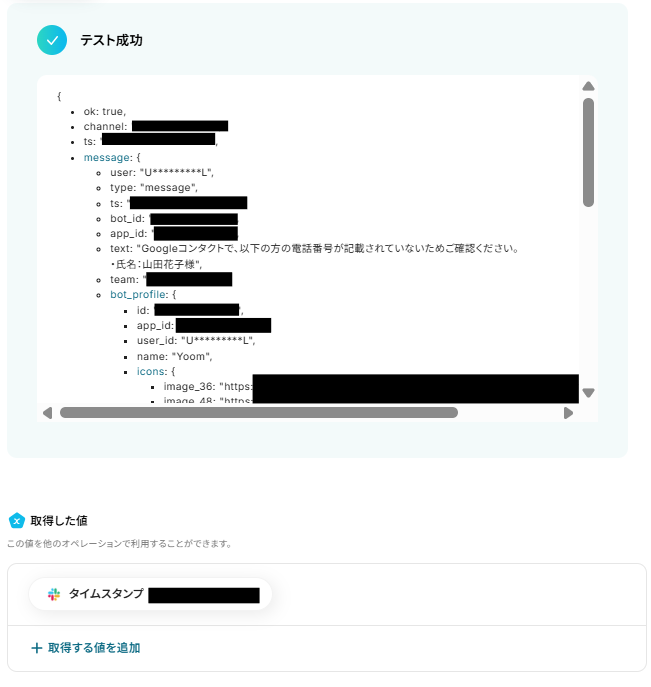
Task: Click the 取得した値 section heading
Action: click(x=59, y=521)
